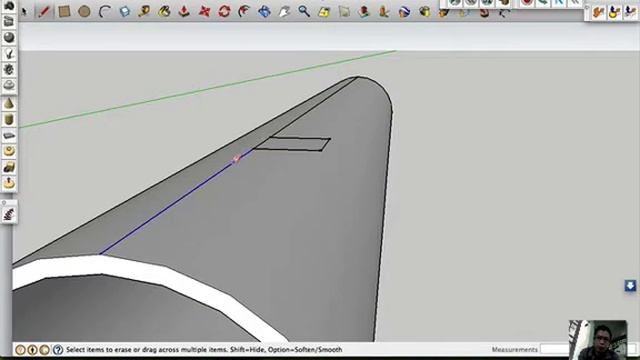Click the Make Component cube icon

pyautogui.click(x=124, y=11)
